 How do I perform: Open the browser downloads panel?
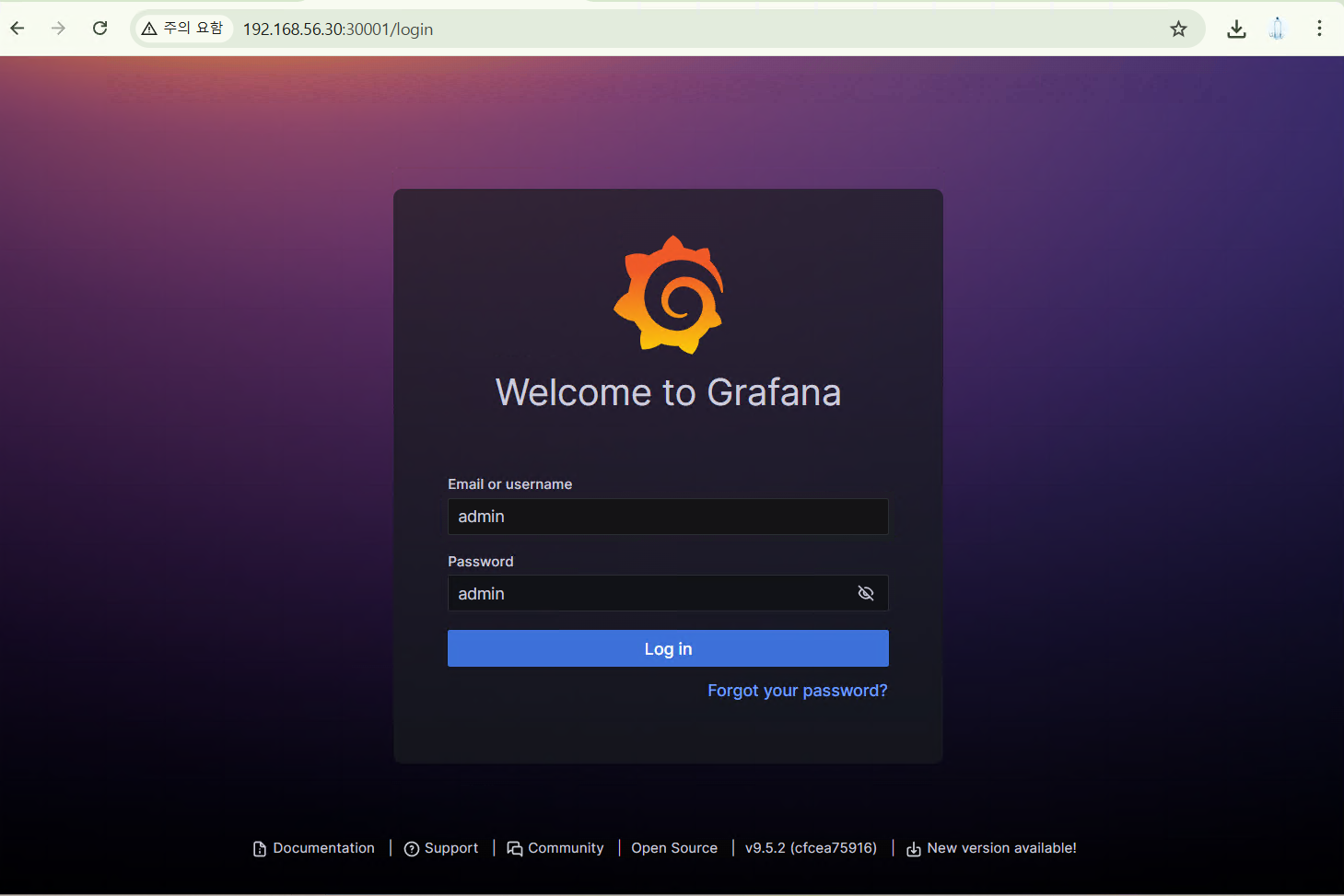click(x=1236, y=29)
